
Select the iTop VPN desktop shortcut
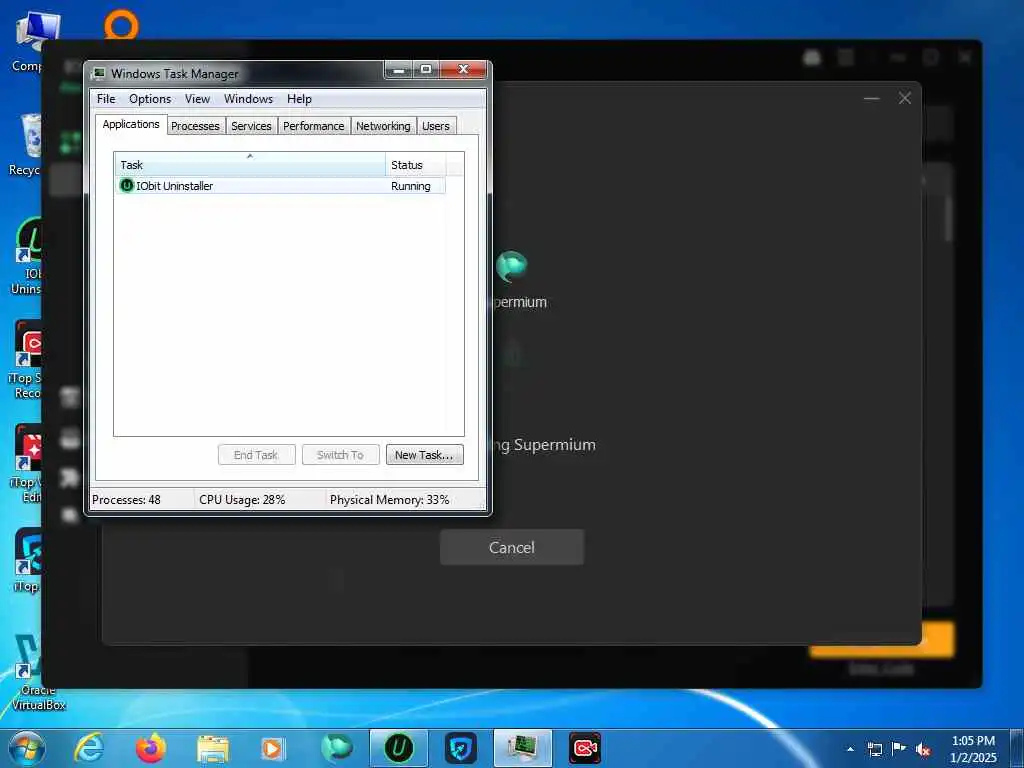click(x=26, y=560)
